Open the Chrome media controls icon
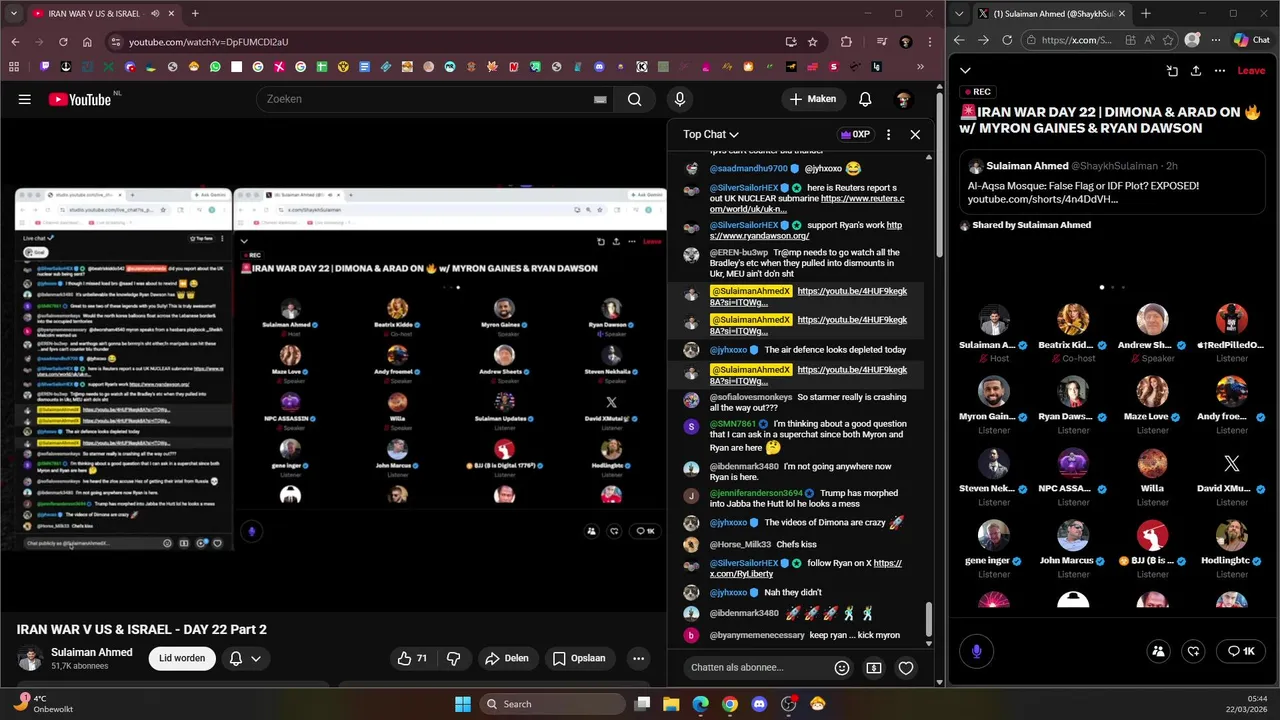This screenshot has height=720, width=1280. pos(881,42)
